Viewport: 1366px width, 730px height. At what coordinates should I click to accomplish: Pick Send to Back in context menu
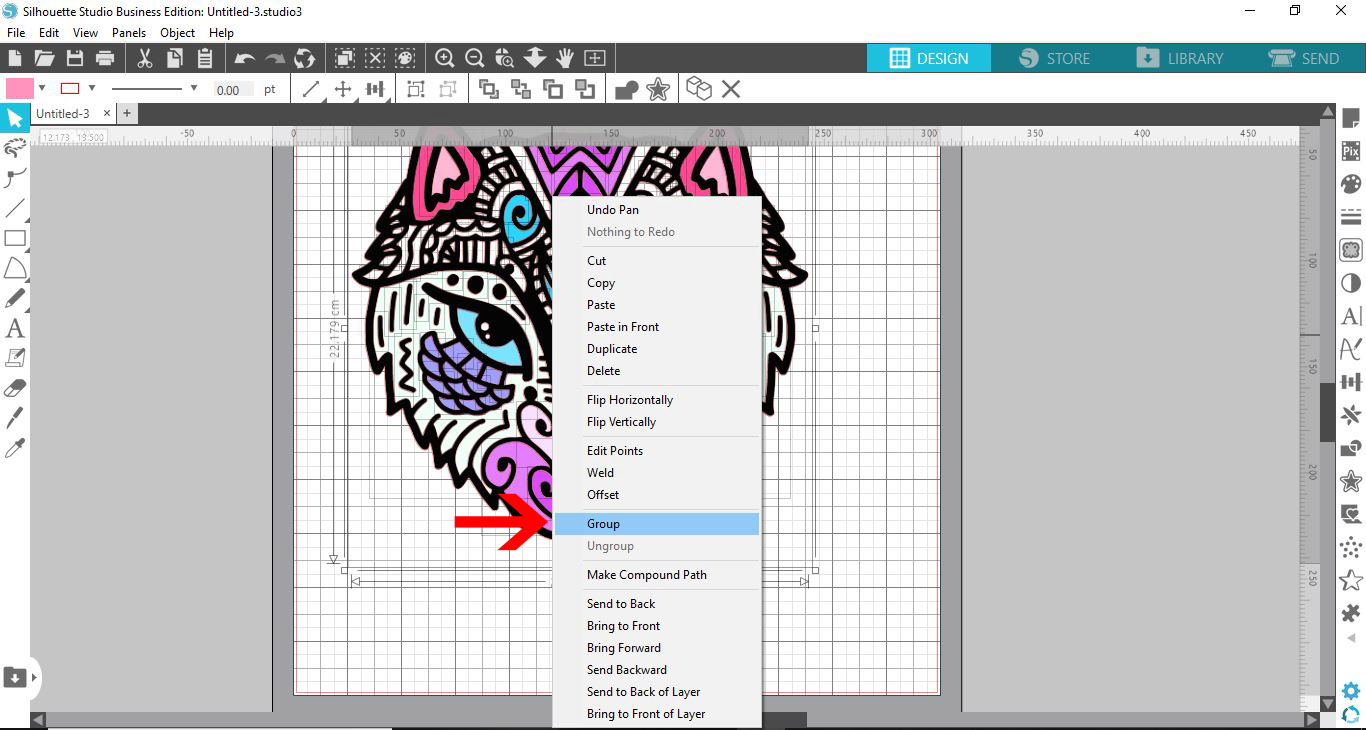[657, 604]
